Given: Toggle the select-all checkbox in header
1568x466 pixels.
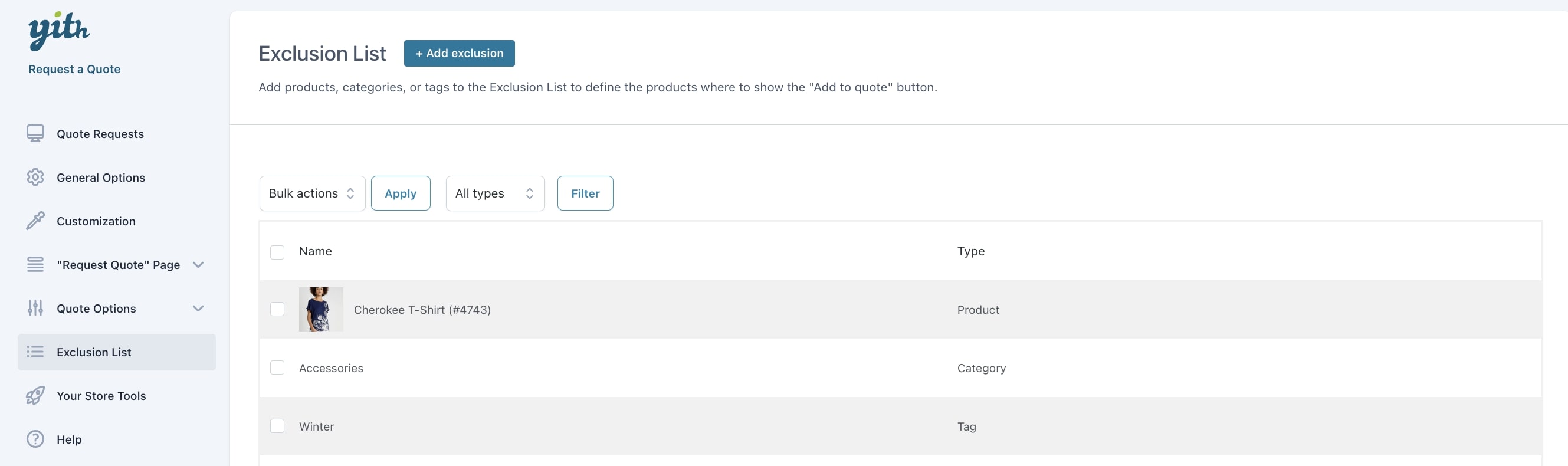Looking at the screenshot, I should point(277,252).
